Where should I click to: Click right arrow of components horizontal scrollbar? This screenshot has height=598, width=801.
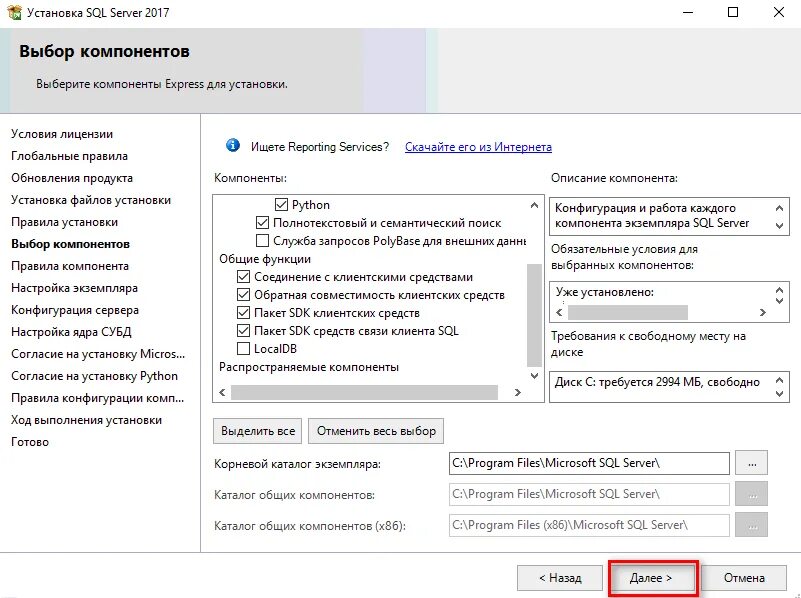pyautogui.click(x=518, y=392)
